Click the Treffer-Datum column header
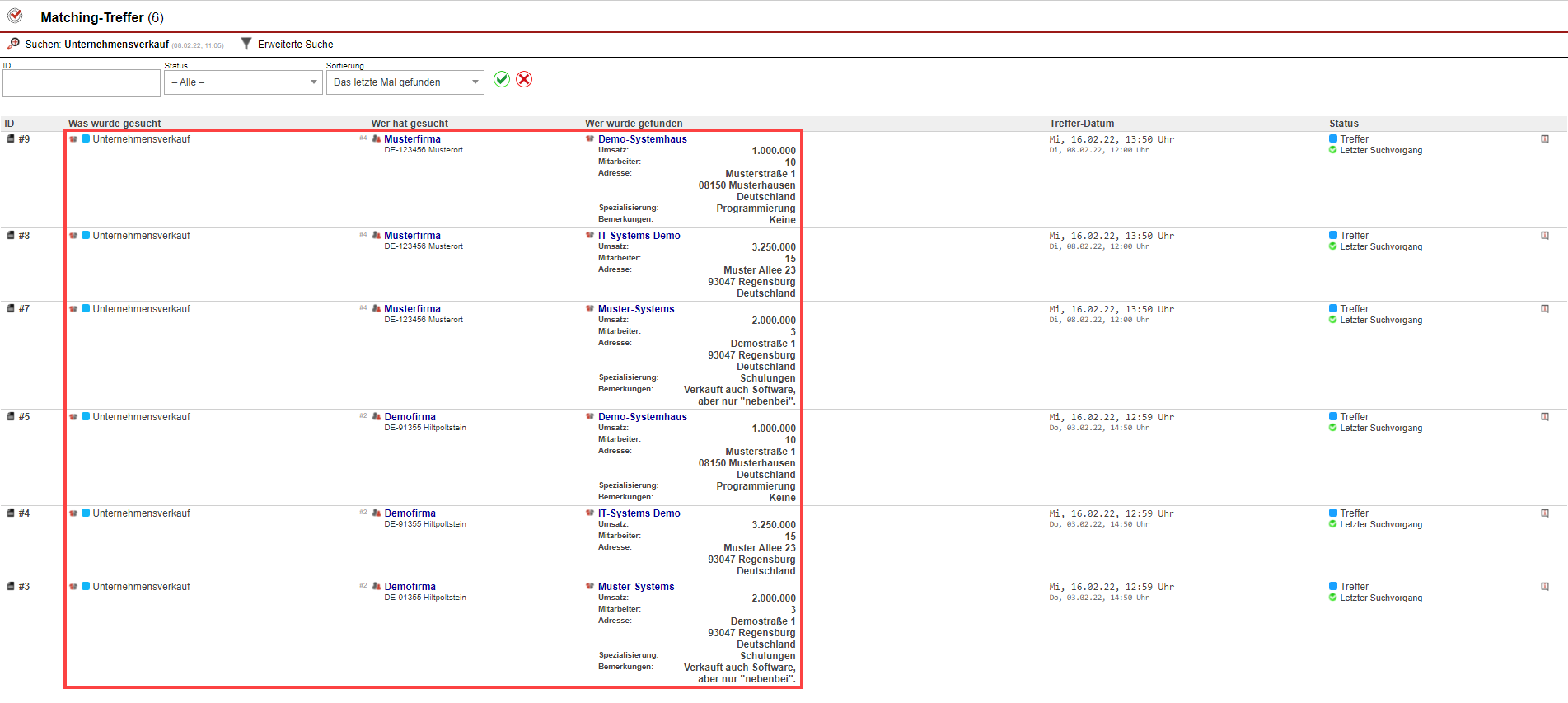 click(x=1081, y=124)
